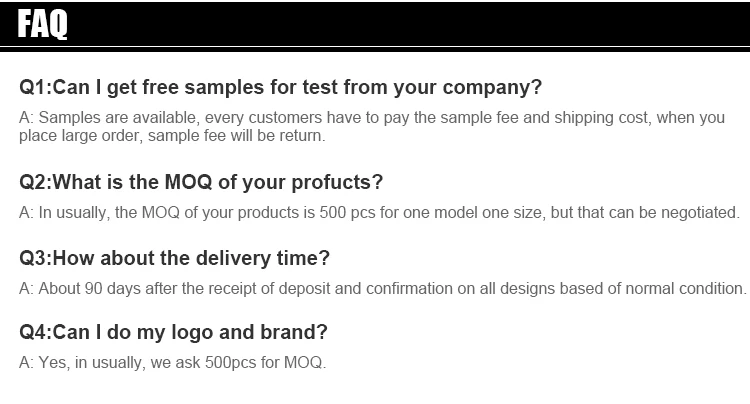Image resolution: width=750 pixels, height=404 pixels.
Task: Click the FAQ header title
Action: [44, 25]
